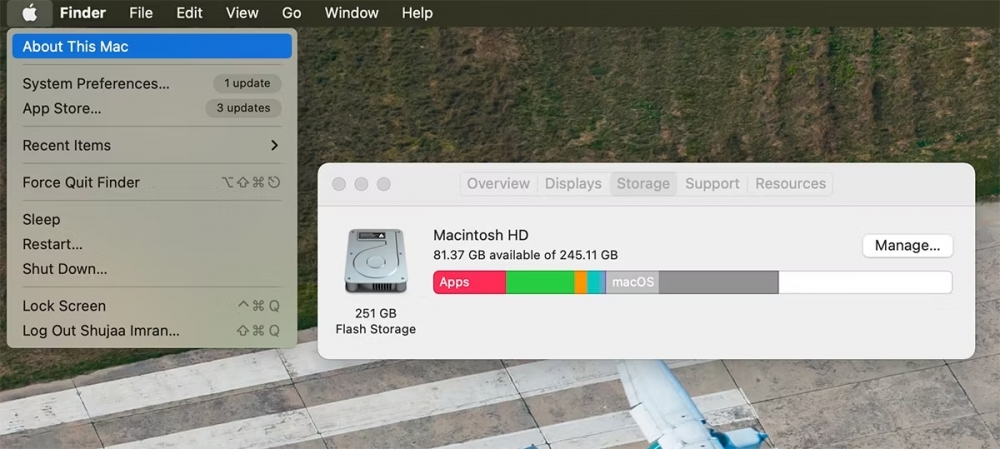Open the Support tab
The width and height of the screenshot is (1000, 449).
coord(712,184)
